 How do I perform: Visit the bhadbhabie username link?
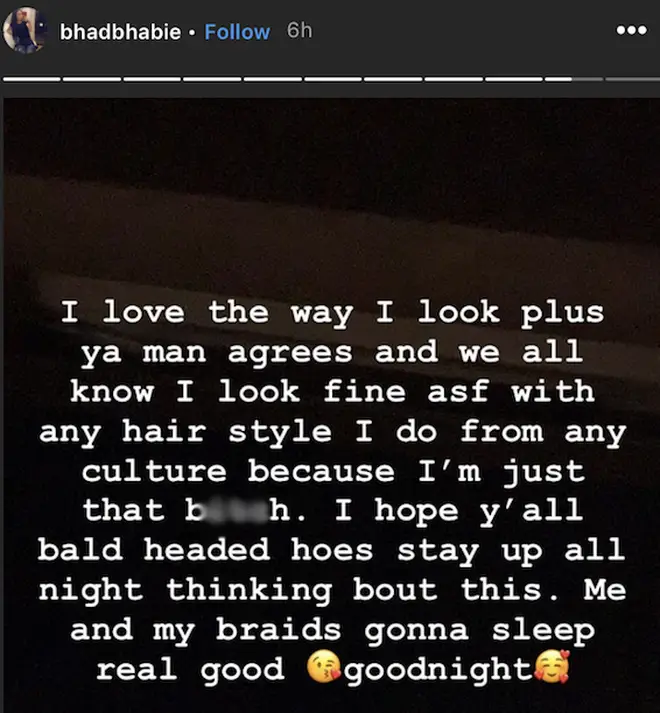click(120, 32)
